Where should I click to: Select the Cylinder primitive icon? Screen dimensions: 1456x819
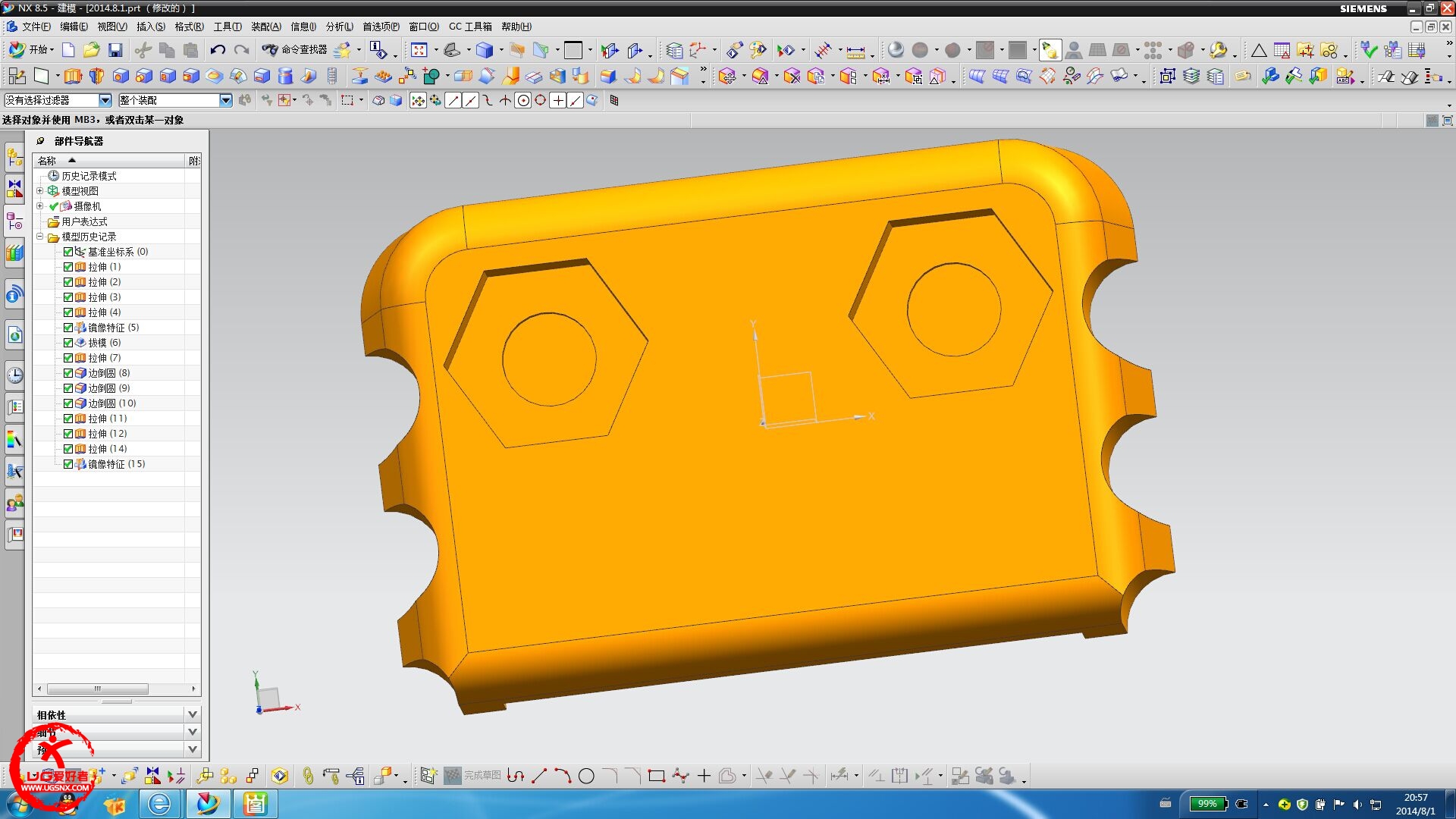click(x=285, y=76)
